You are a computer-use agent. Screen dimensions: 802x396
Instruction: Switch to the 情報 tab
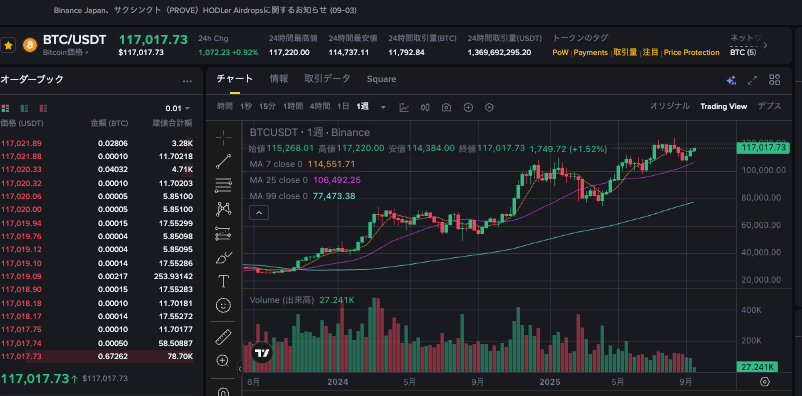pos(279,79)
